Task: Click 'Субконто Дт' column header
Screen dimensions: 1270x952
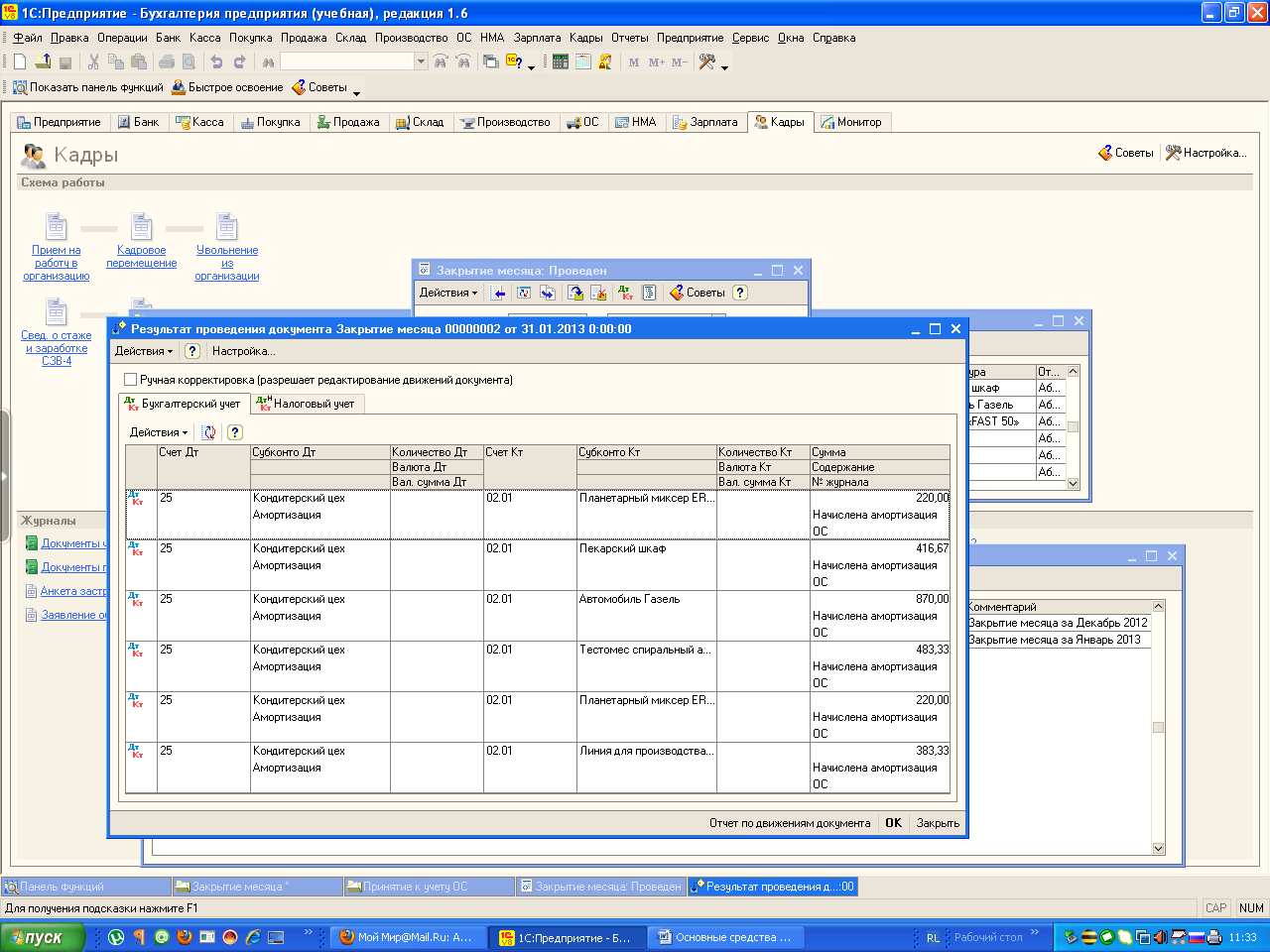Action: point(319,452)
